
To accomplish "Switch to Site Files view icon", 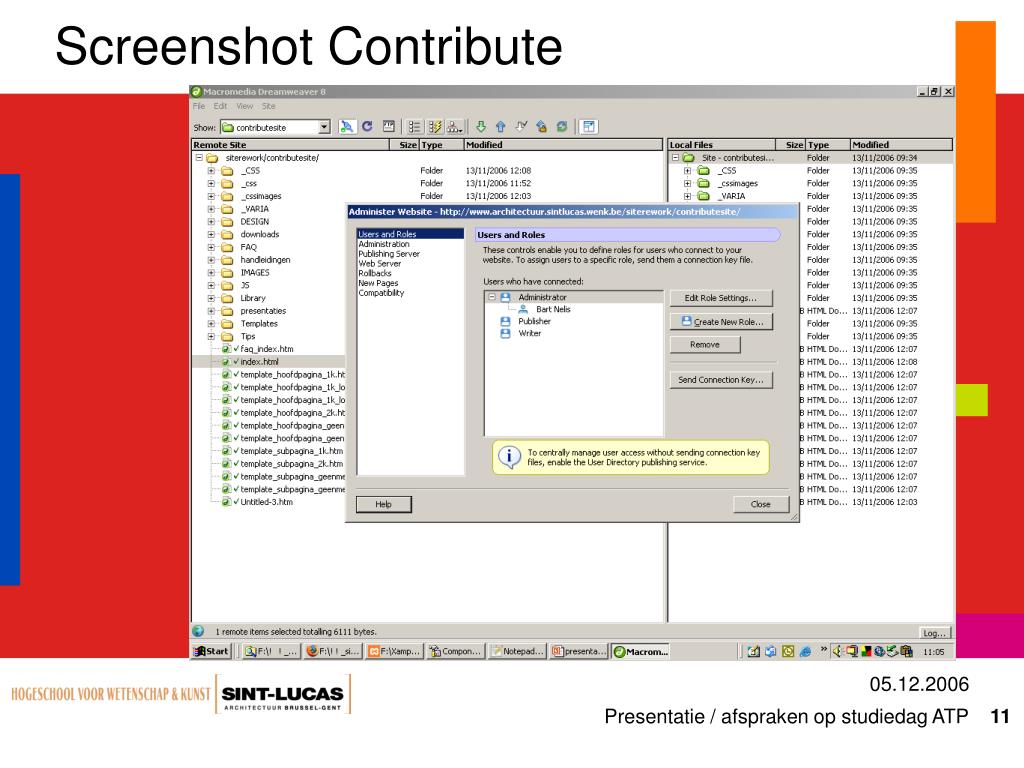I will (x=414, y=127).
